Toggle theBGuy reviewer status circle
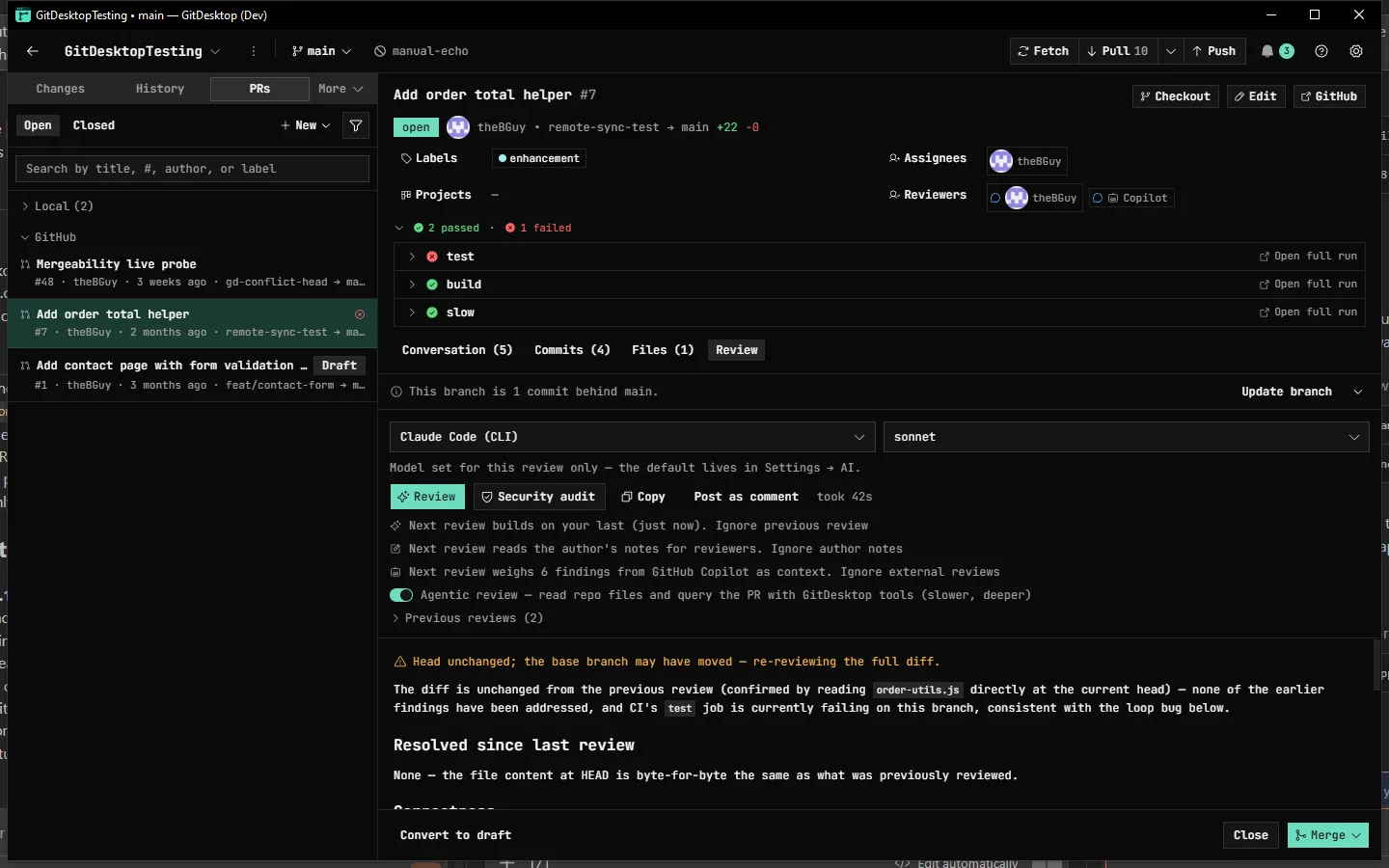 [995, 198]
